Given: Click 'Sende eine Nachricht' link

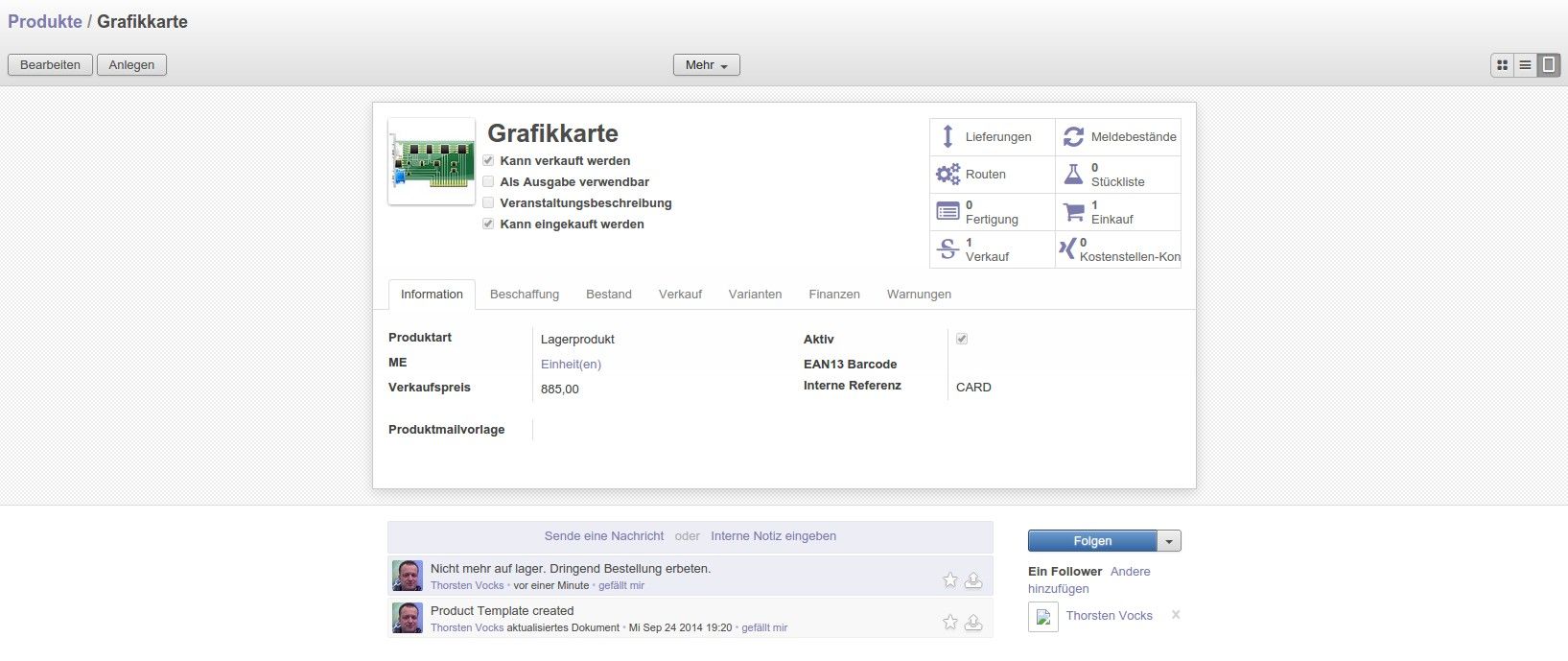Looking at the screenshot, I should (603, 536).
